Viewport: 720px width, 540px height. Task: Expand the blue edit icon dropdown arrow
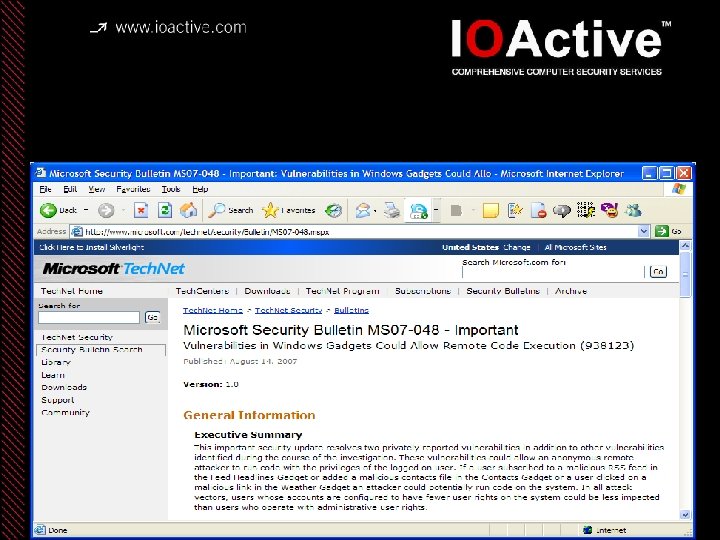point(436,211)
